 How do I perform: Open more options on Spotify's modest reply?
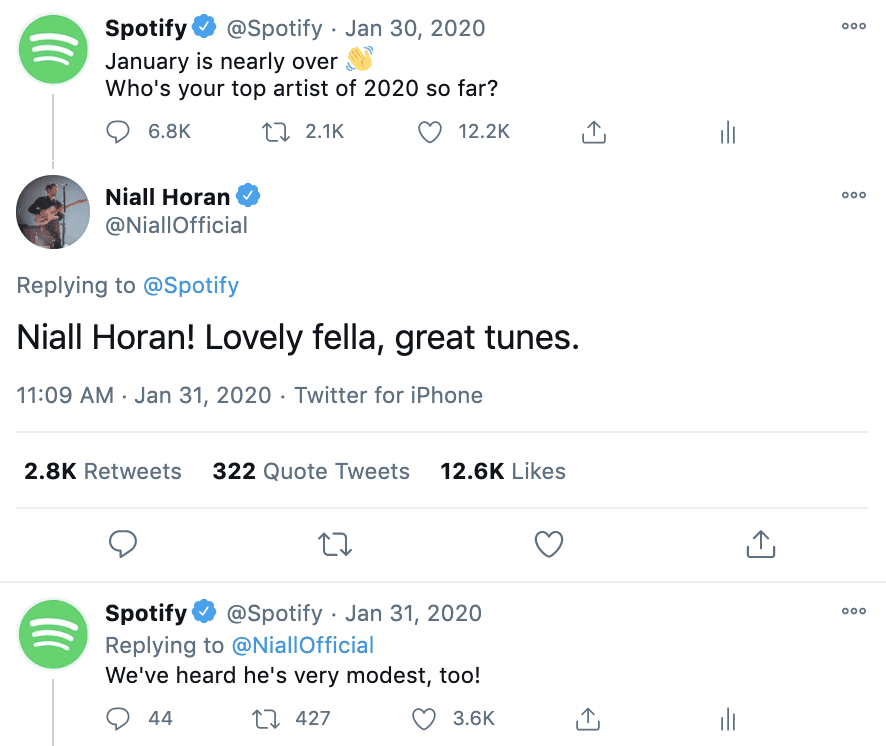854,611
